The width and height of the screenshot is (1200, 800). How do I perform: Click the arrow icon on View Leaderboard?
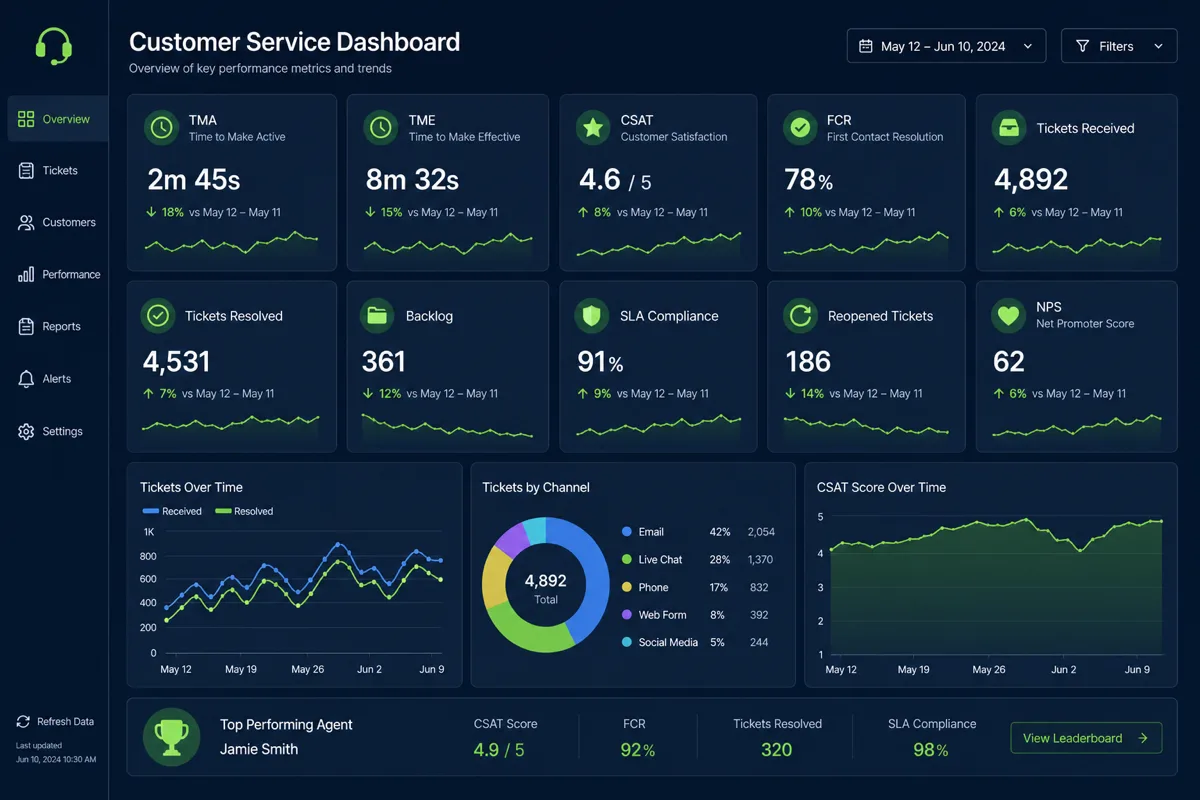(x=1143, y=738)
